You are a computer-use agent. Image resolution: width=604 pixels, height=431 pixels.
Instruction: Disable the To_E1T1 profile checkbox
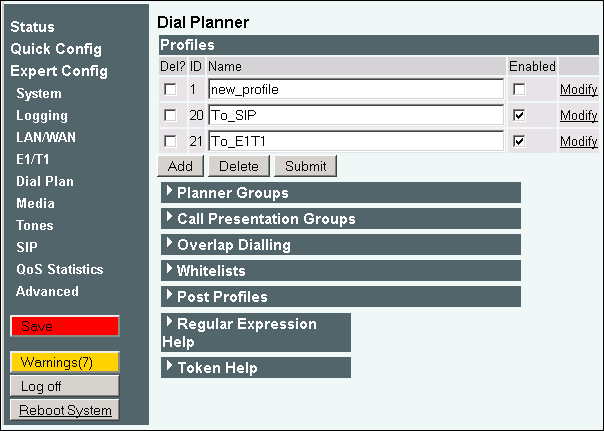(x=518, y=142)
